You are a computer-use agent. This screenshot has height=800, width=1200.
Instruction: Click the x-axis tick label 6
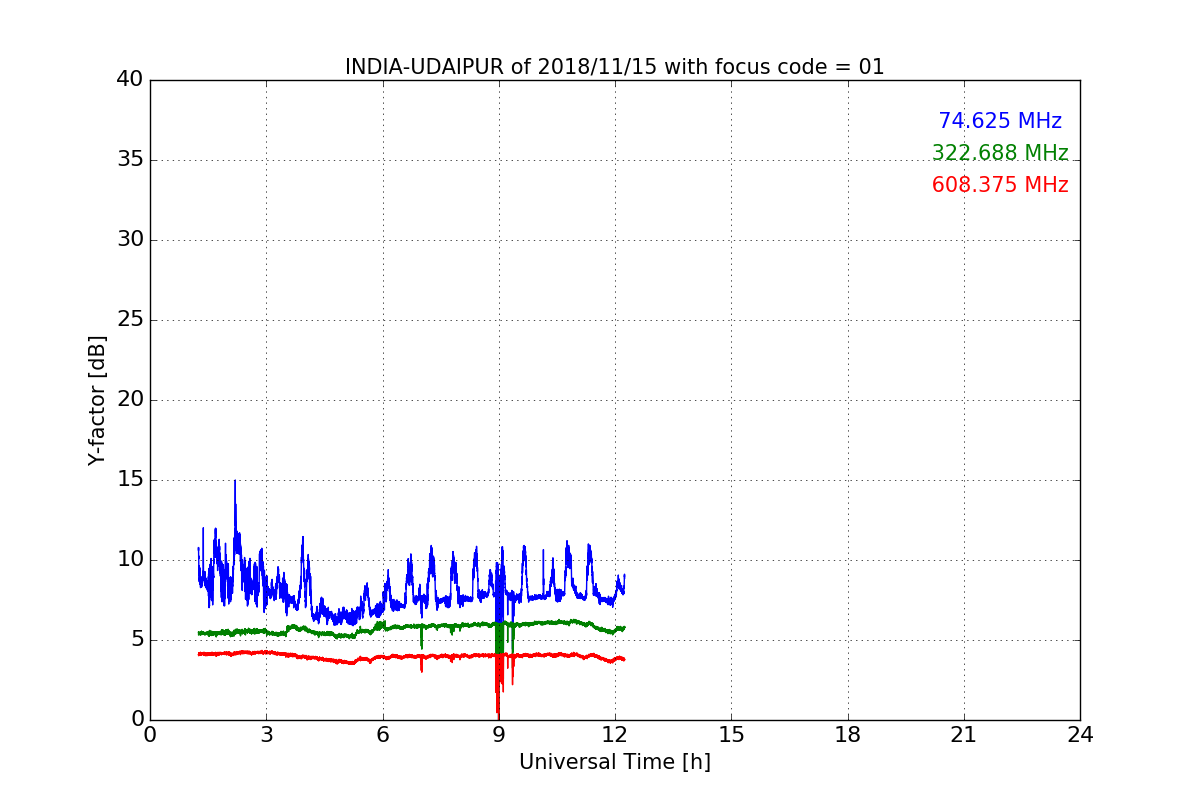pyautogui.click(x=382, y=735)
